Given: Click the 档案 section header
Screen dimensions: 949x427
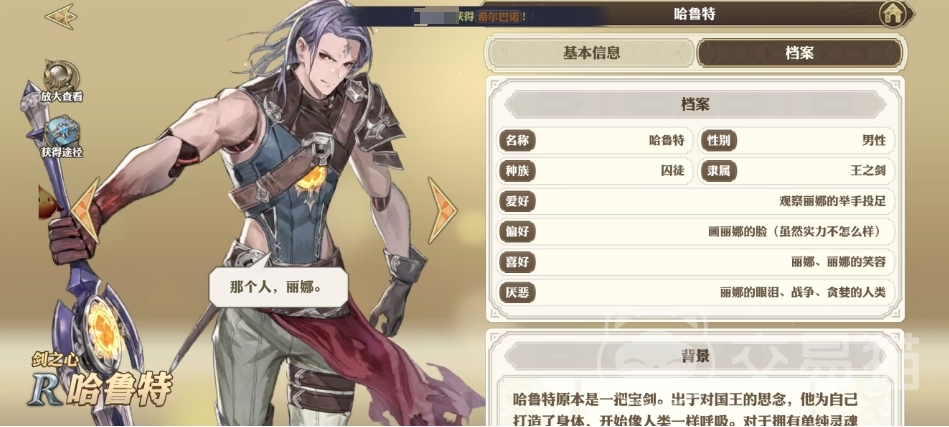Looking at the screenshot, I should click(695, 104).
